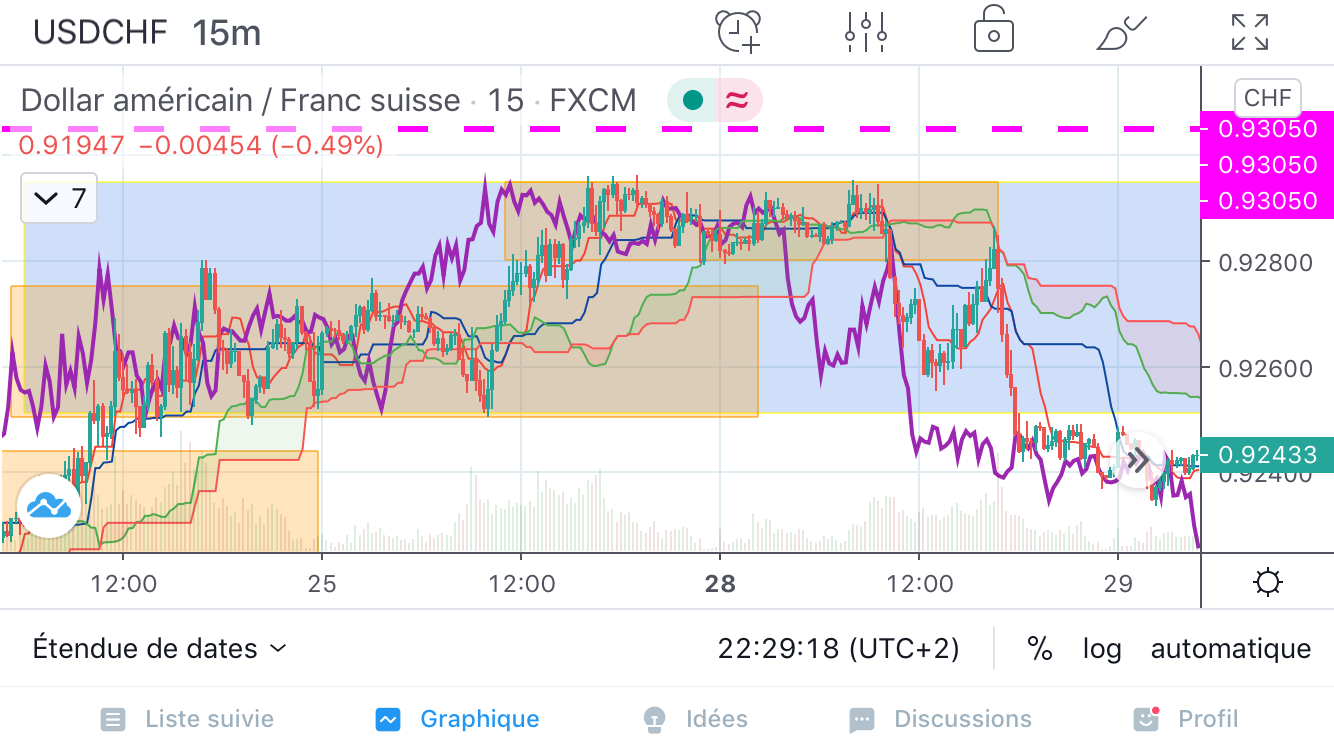Image resolution: width=1334 pixels, height=750 pixels.
Task: Click the USDCHF symbol name
Action: click(100, 33)
